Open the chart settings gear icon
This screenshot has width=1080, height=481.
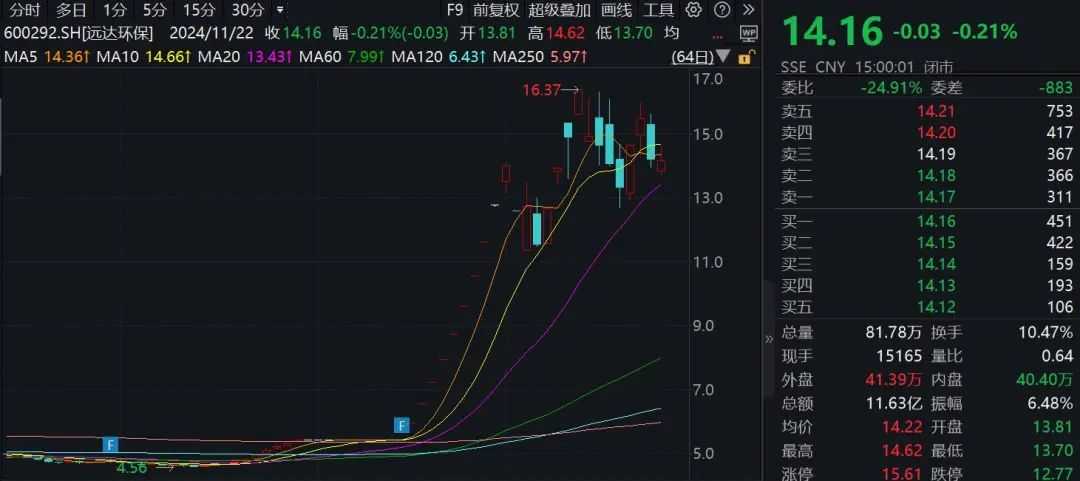pyautogui.click(x=694, y=11)
